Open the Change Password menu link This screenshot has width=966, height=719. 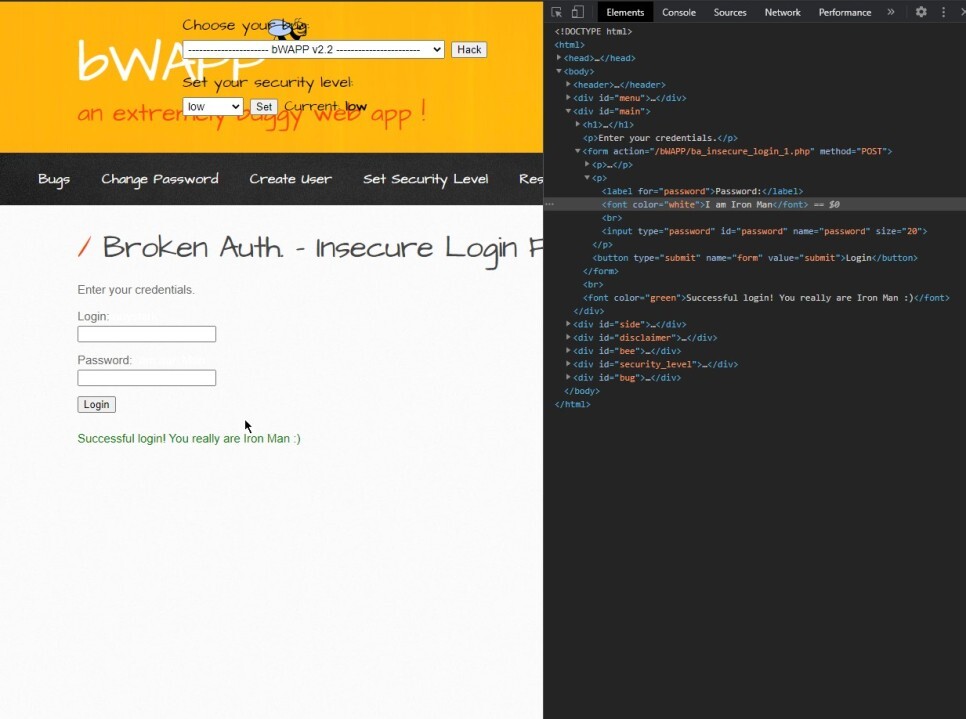click(x=160, y=179)
